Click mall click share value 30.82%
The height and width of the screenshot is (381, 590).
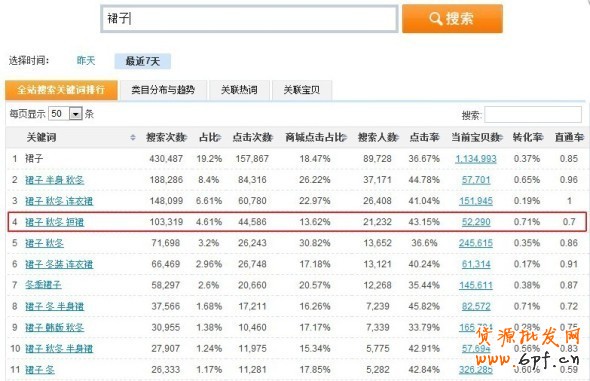[x=315, y=243]
